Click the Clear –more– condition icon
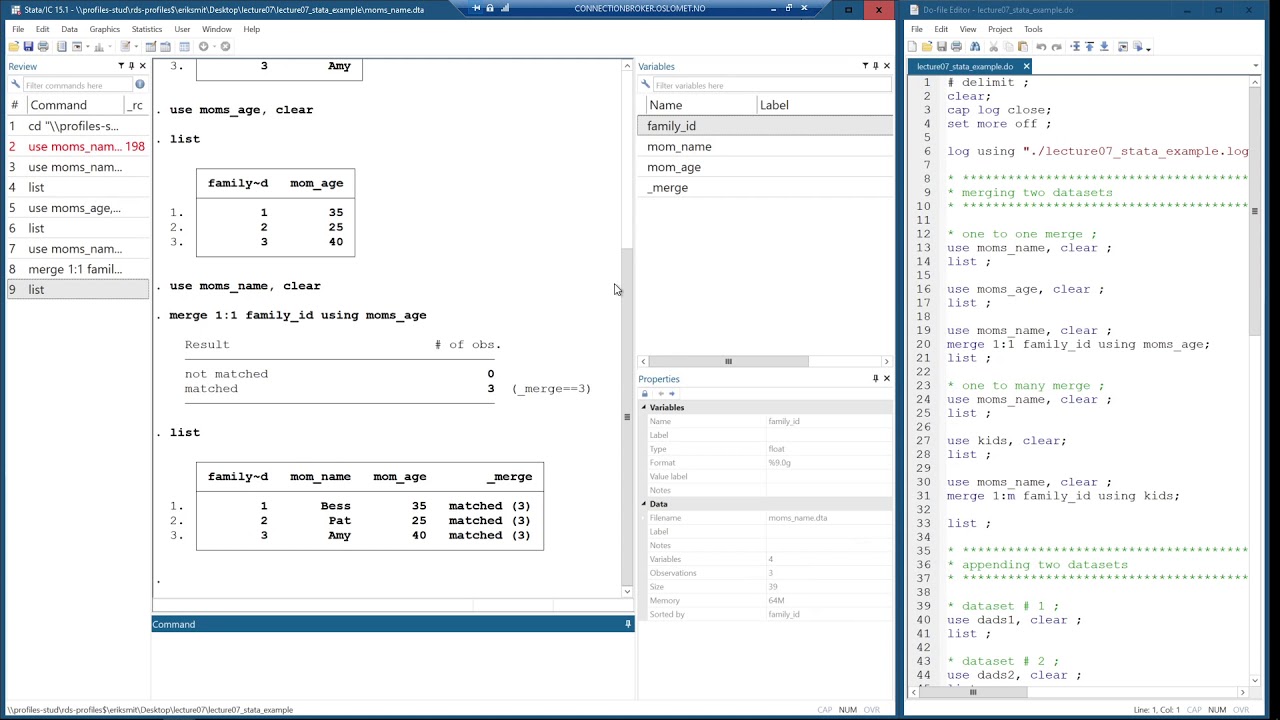Screen dimensions: 1280x720 (203, 46)
